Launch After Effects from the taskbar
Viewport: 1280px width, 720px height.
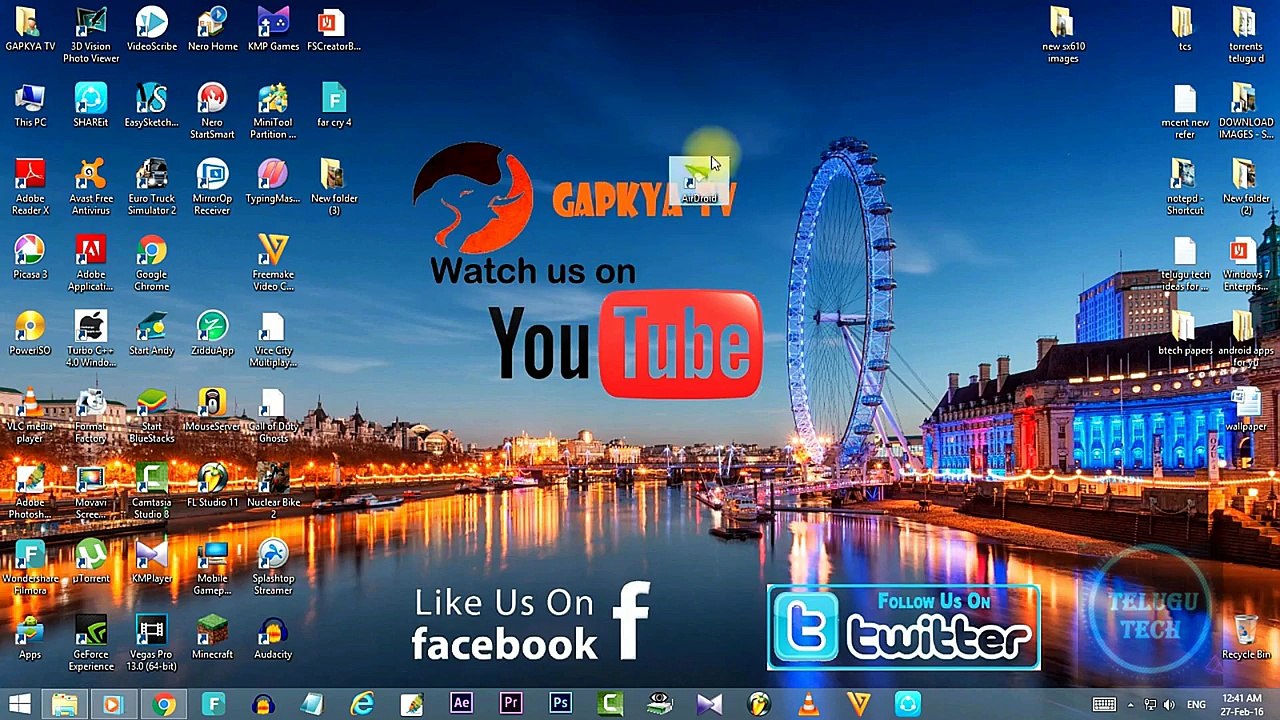coord(461,704)
